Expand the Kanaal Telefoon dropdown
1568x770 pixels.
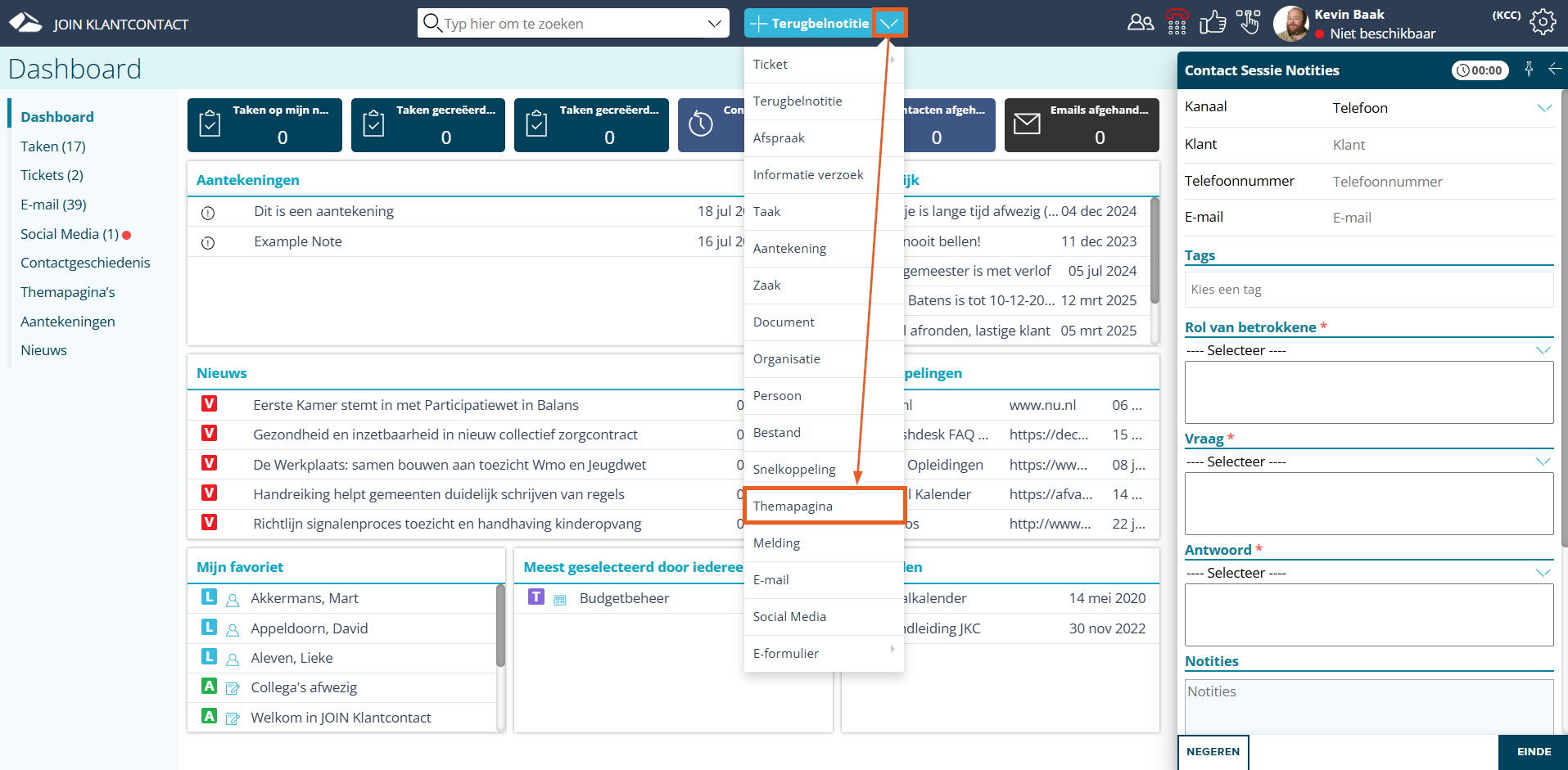tap(1543, 108)
